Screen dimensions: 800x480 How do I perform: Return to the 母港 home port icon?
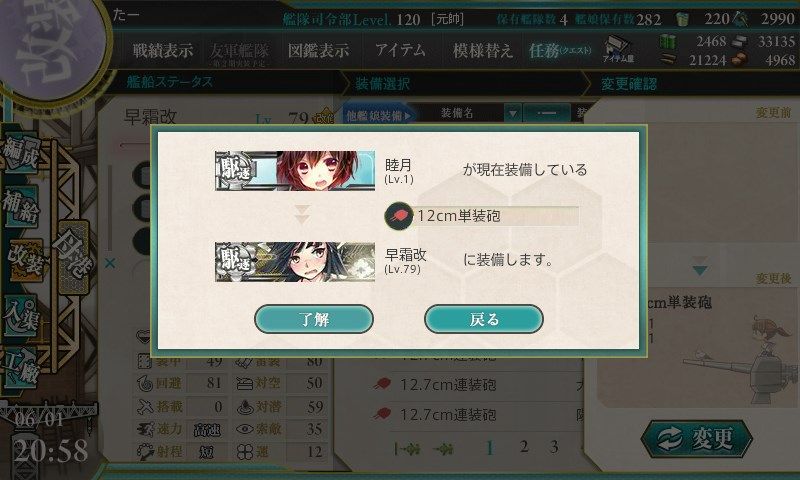(x=74, y=258)
